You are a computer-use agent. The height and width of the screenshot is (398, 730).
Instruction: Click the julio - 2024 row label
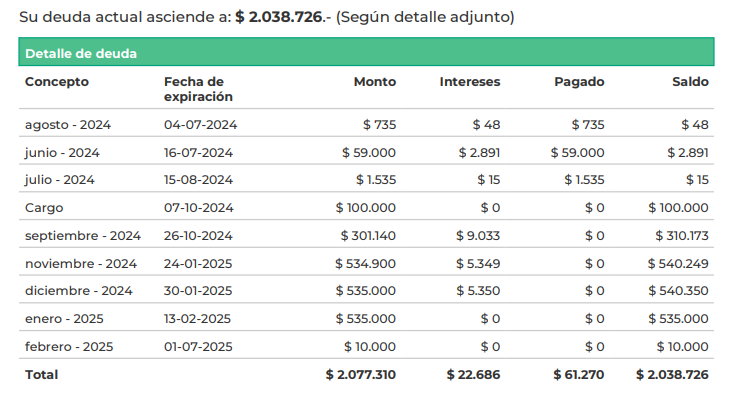pos(60,180)
